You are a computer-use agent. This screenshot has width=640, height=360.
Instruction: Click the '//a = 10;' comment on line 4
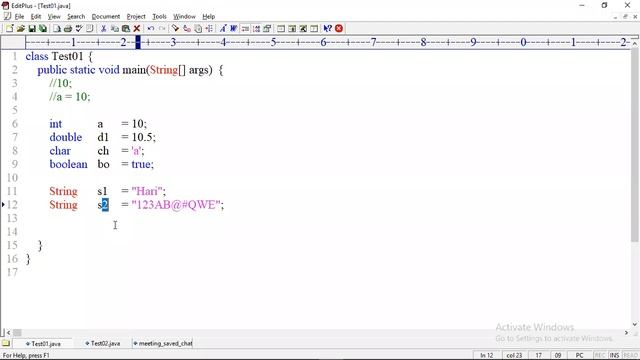point(70,97)
